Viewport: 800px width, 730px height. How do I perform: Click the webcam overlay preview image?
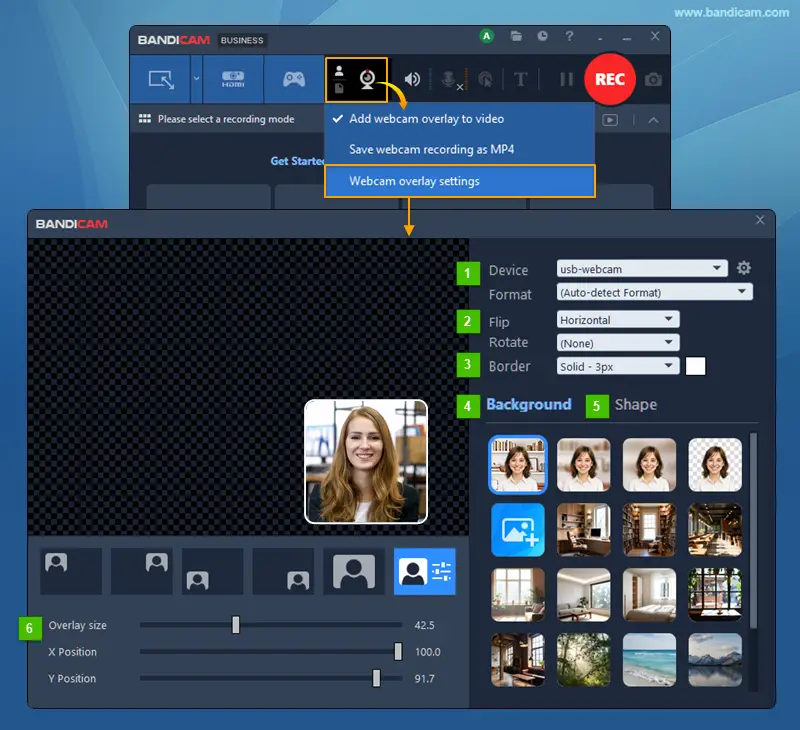(366, 462)
